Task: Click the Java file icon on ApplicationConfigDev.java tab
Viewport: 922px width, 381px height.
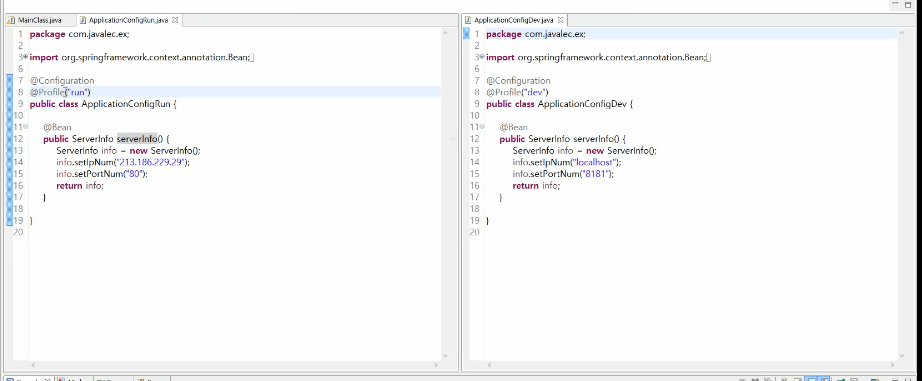Action: 468,20
